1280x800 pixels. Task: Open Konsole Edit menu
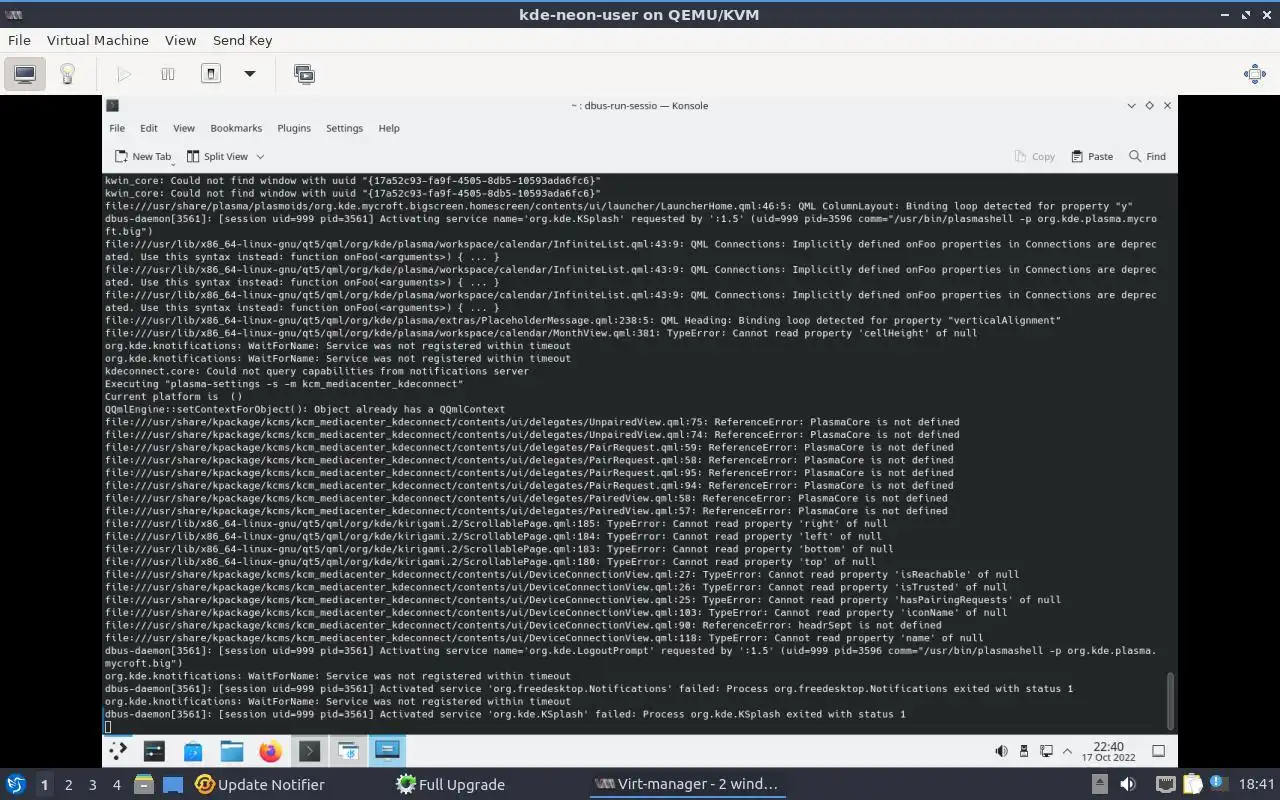pyautogui.click(x=149, y=128)
